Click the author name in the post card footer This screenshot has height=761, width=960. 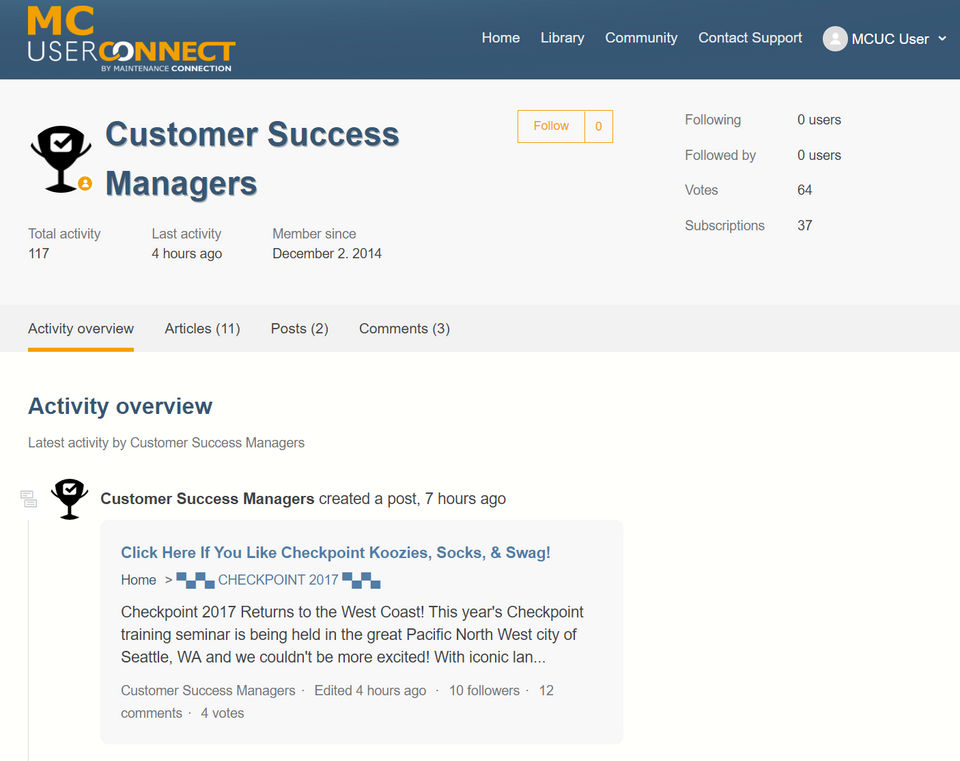(208, 691)
